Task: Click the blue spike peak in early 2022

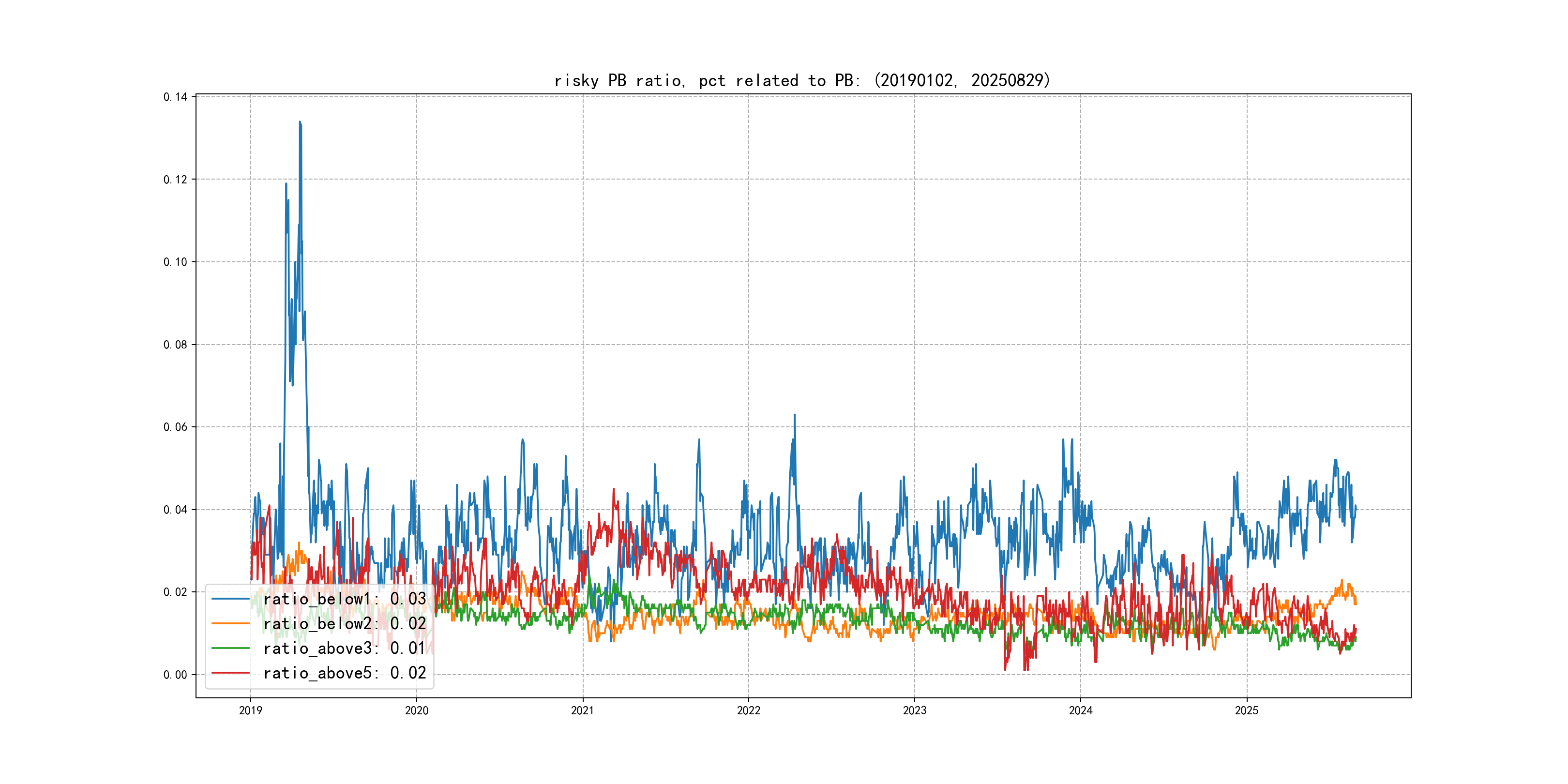Action: [794, 416]
